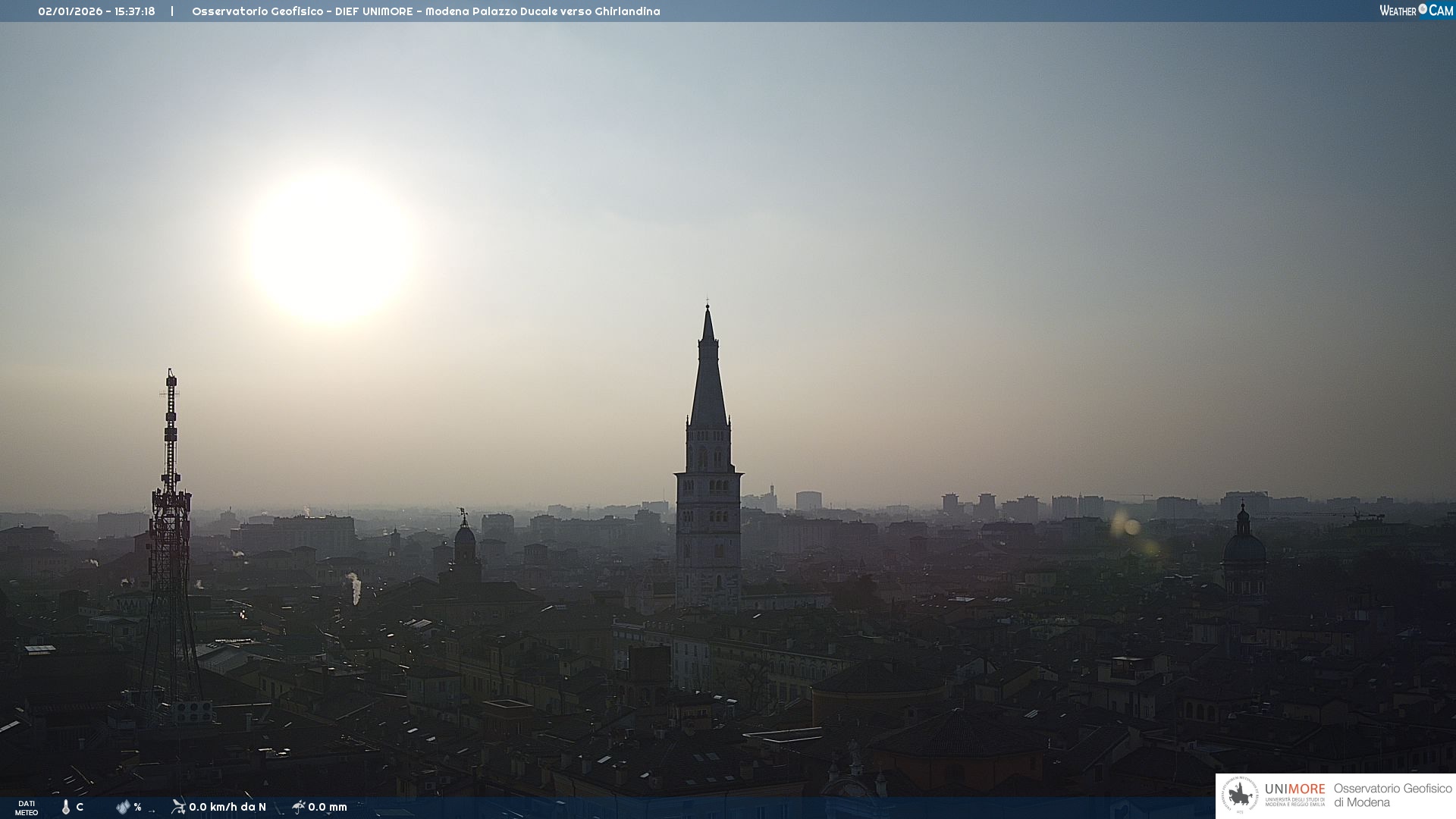Click the UNIMORE university seal emblem
Image resolution: width=1456 pixels, height=819 pixels.
click(1240, 795)
